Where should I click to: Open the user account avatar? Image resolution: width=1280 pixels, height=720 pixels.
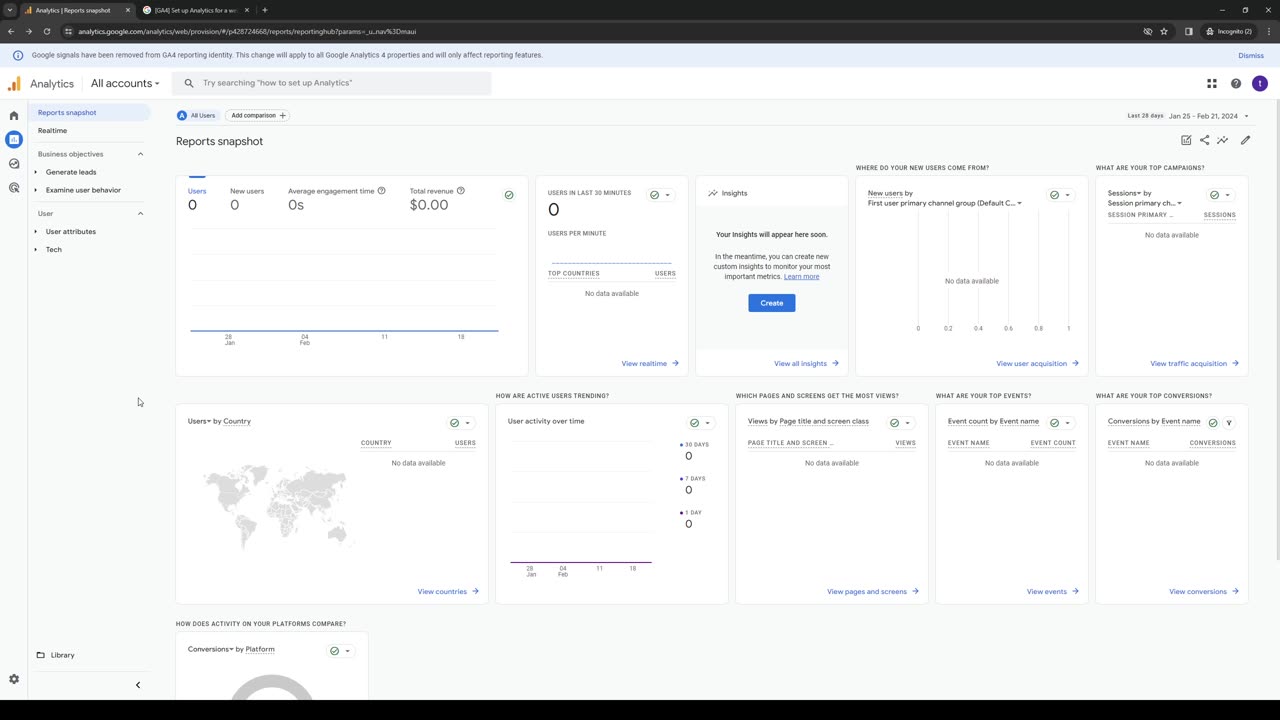(x=1260, y=84)
